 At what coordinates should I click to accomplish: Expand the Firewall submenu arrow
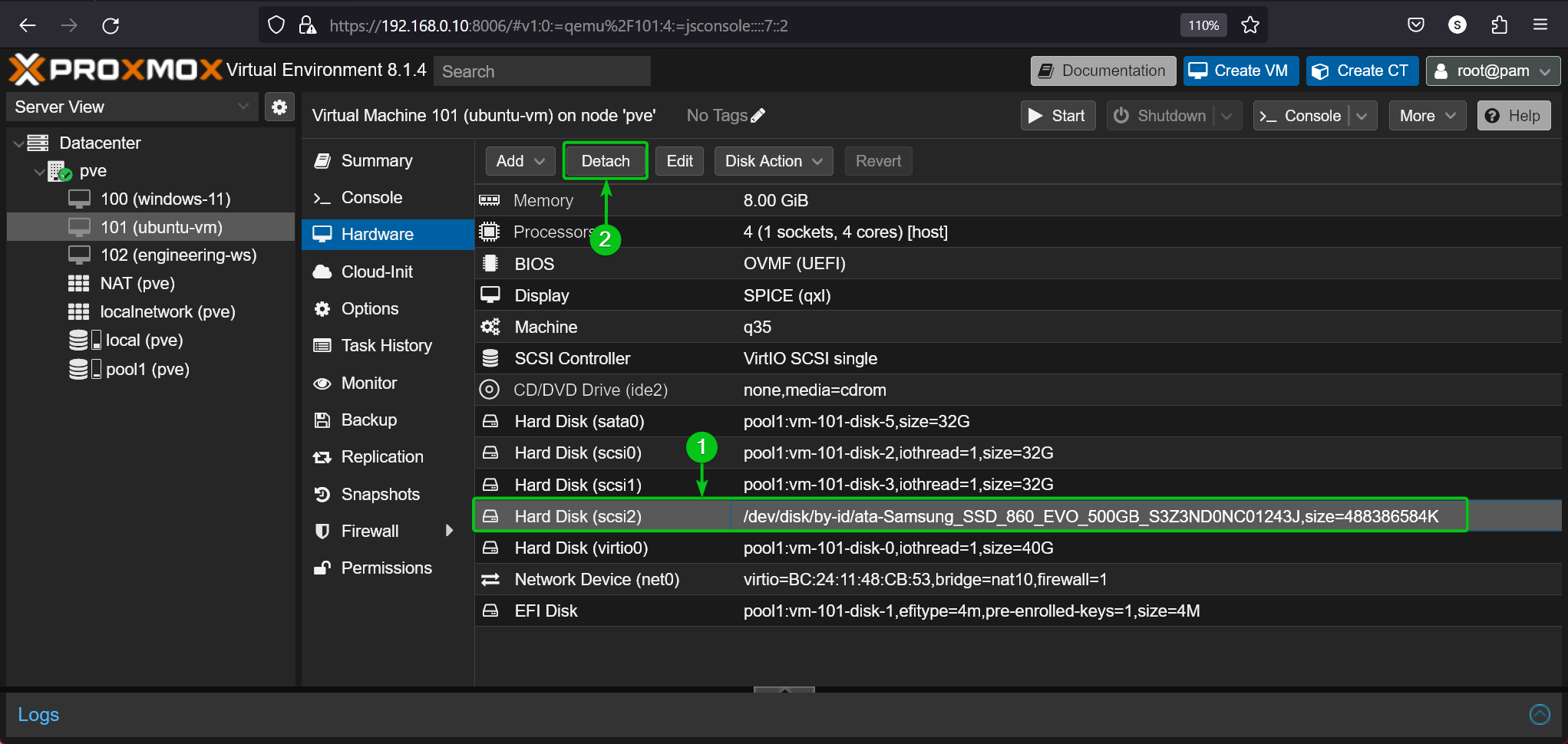pyautogui.click(x=450, y=531)
